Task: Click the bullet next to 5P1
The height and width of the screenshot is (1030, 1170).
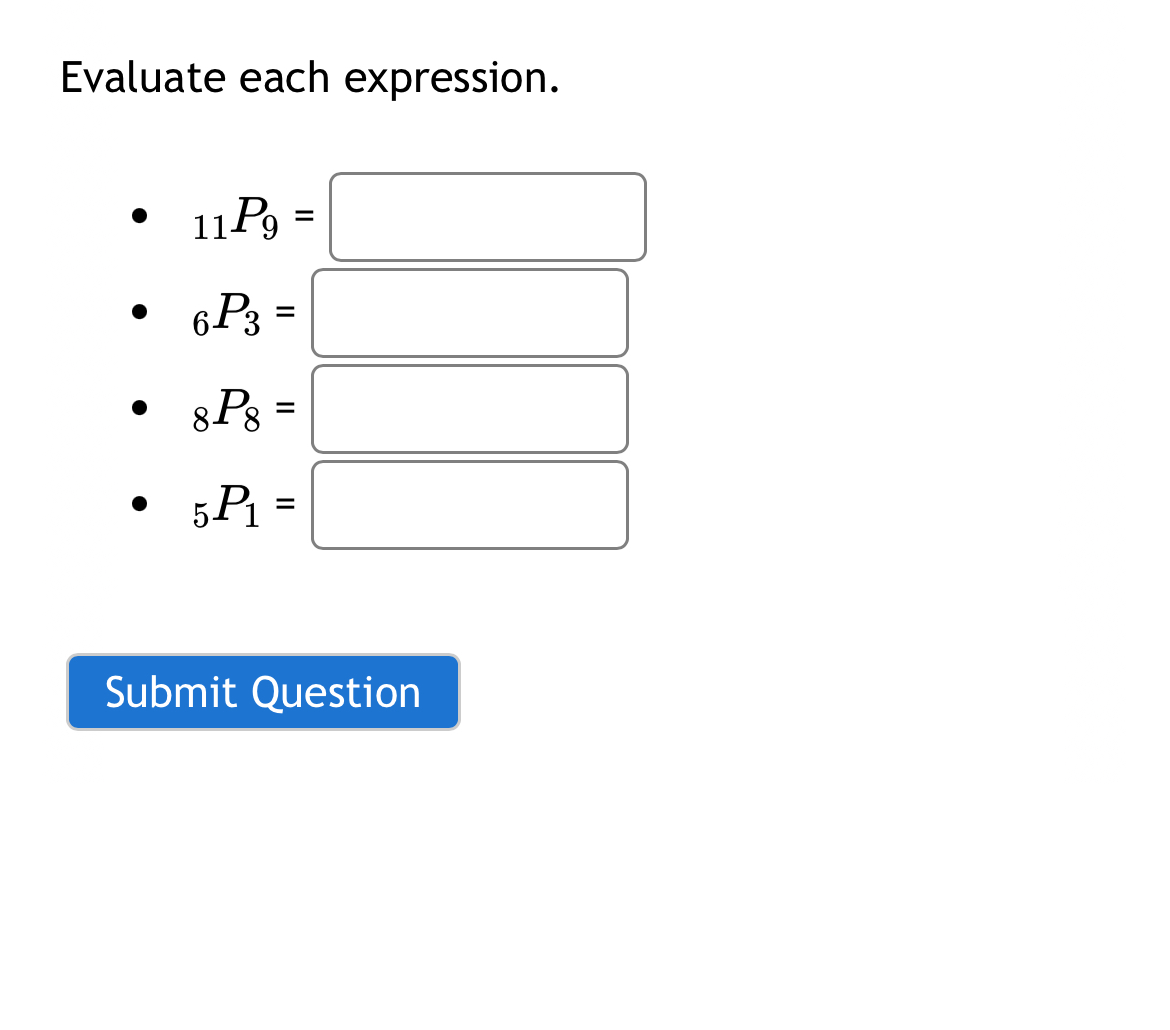Action: coord(139,501)
